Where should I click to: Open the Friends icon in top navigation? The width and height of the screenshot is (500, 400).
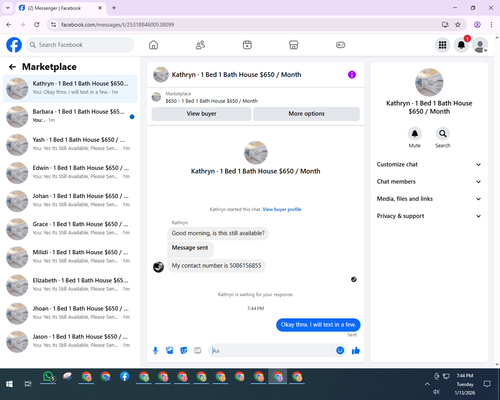tap(200, 45)
